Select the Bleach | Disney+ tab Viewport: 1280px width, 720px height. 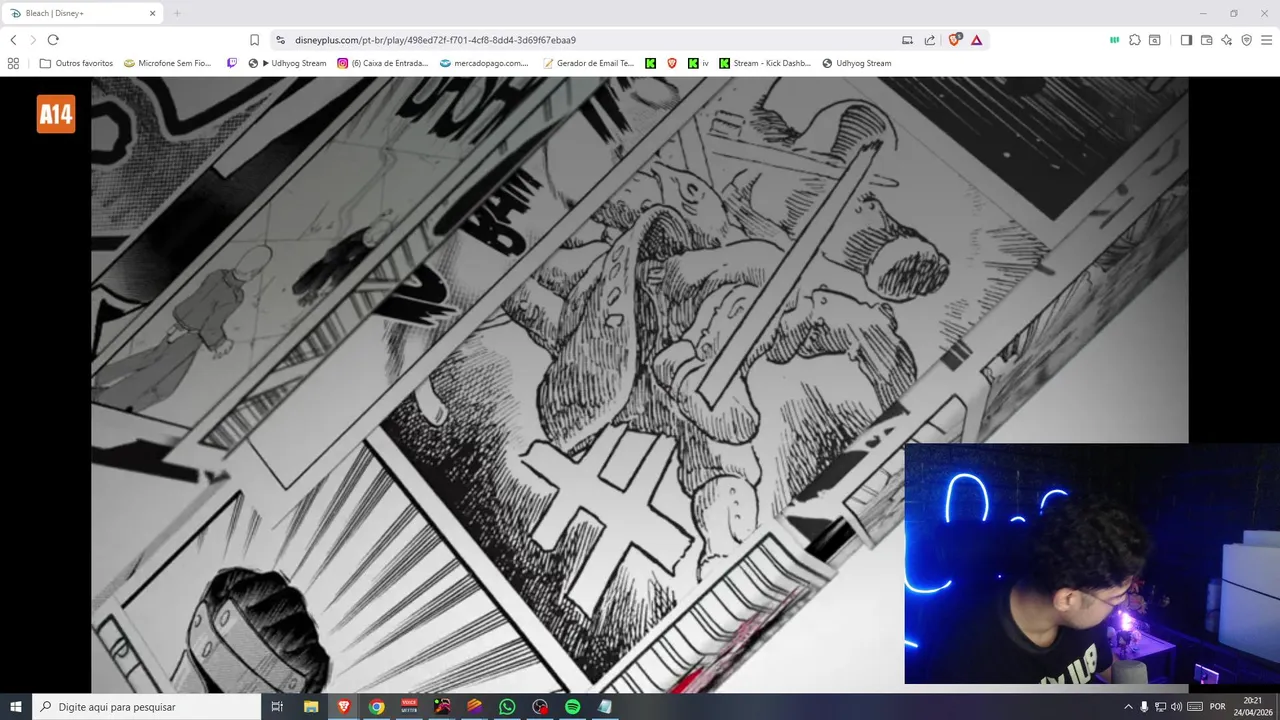[x=82, y=13]
